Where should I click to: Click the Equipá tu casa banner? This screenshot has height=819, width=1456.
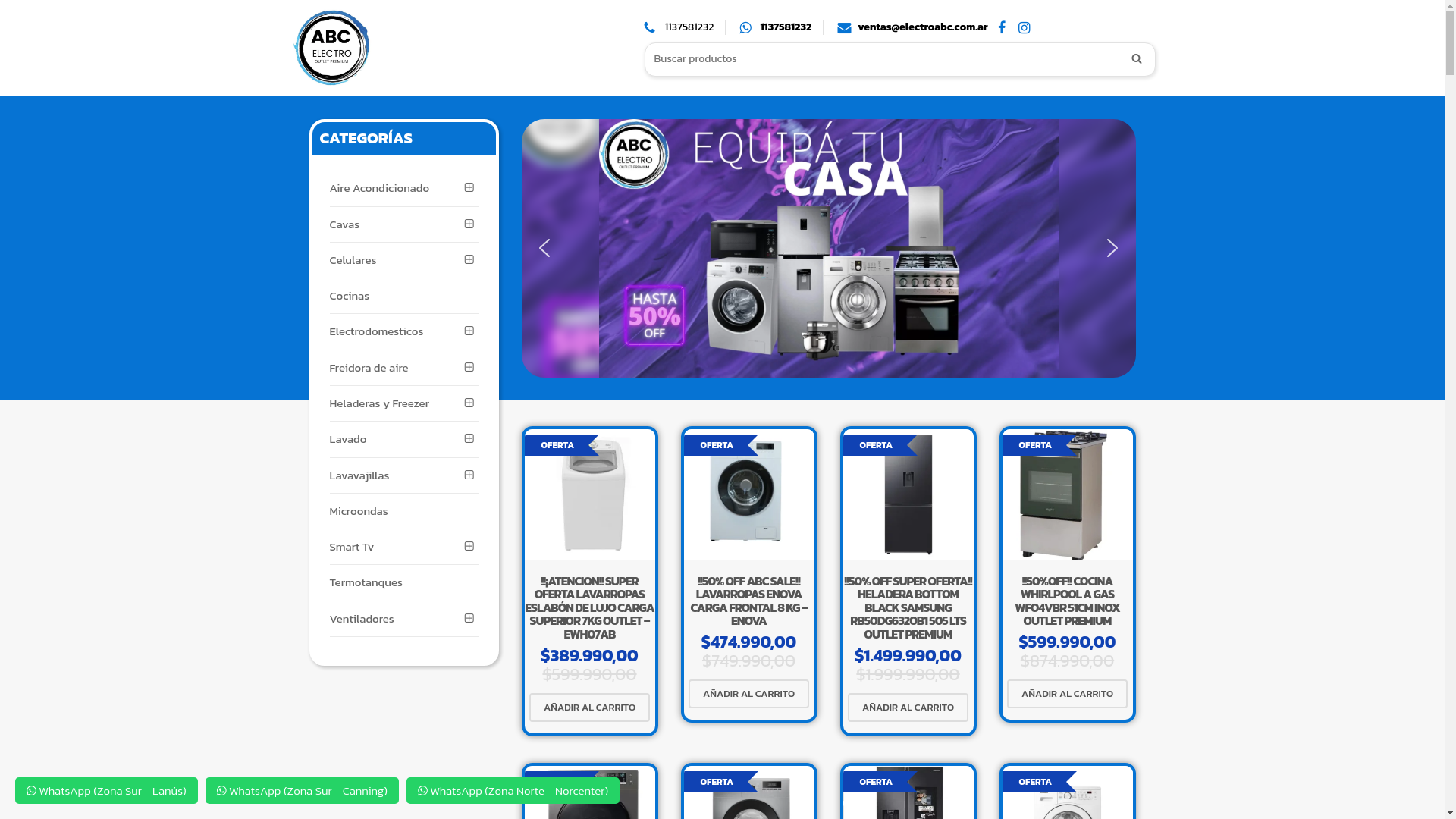pyautogui.click(x=828, y=248)
